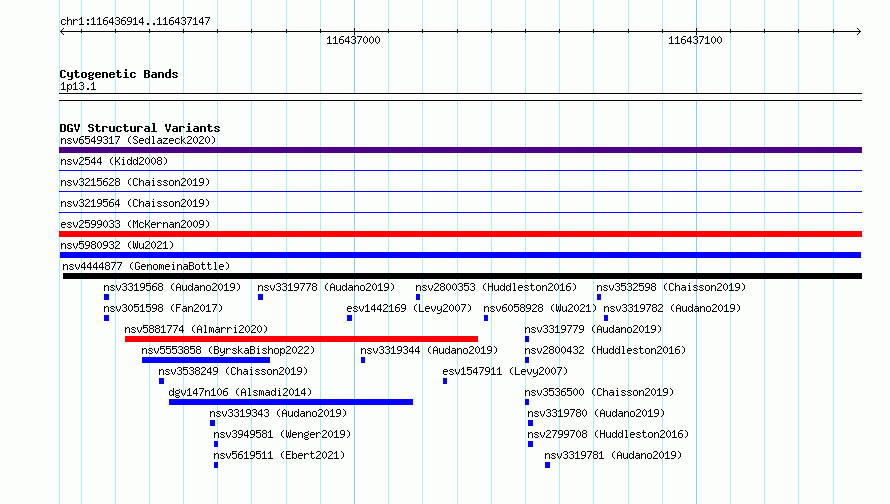This screenshot has height=504, width=890.
Task: Click the blue marker under nsv3949581
Action: (216, 444)
